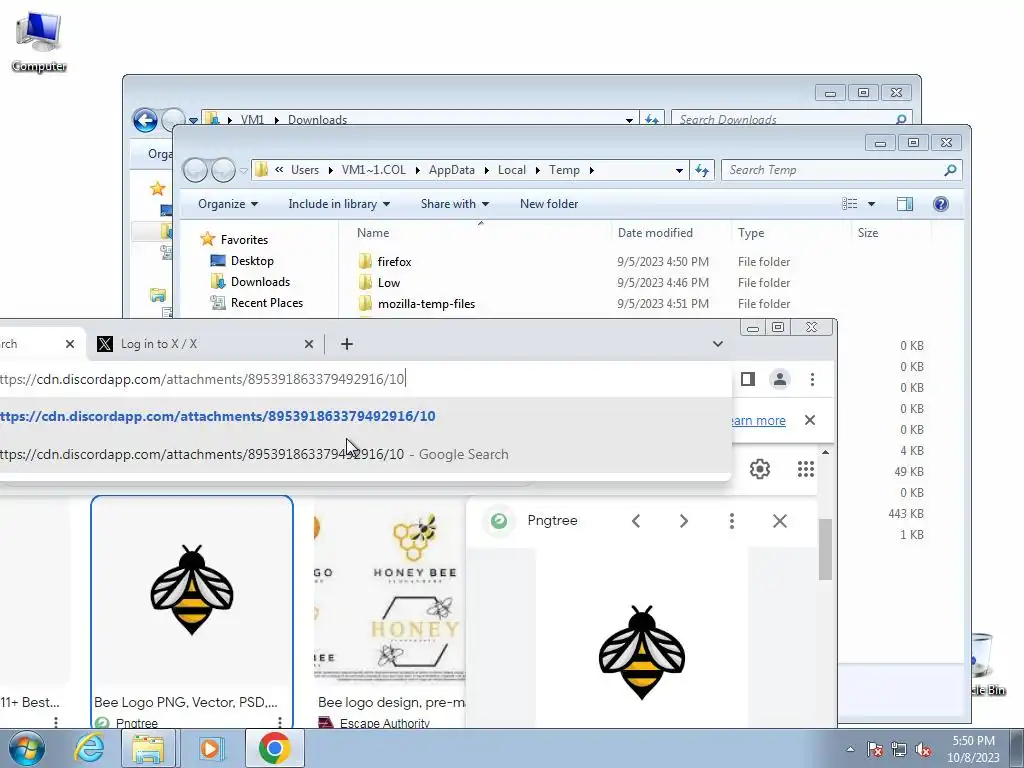1024x768 pixels.
Task: Click the muted volume tray icon
Action: [923, 749]
